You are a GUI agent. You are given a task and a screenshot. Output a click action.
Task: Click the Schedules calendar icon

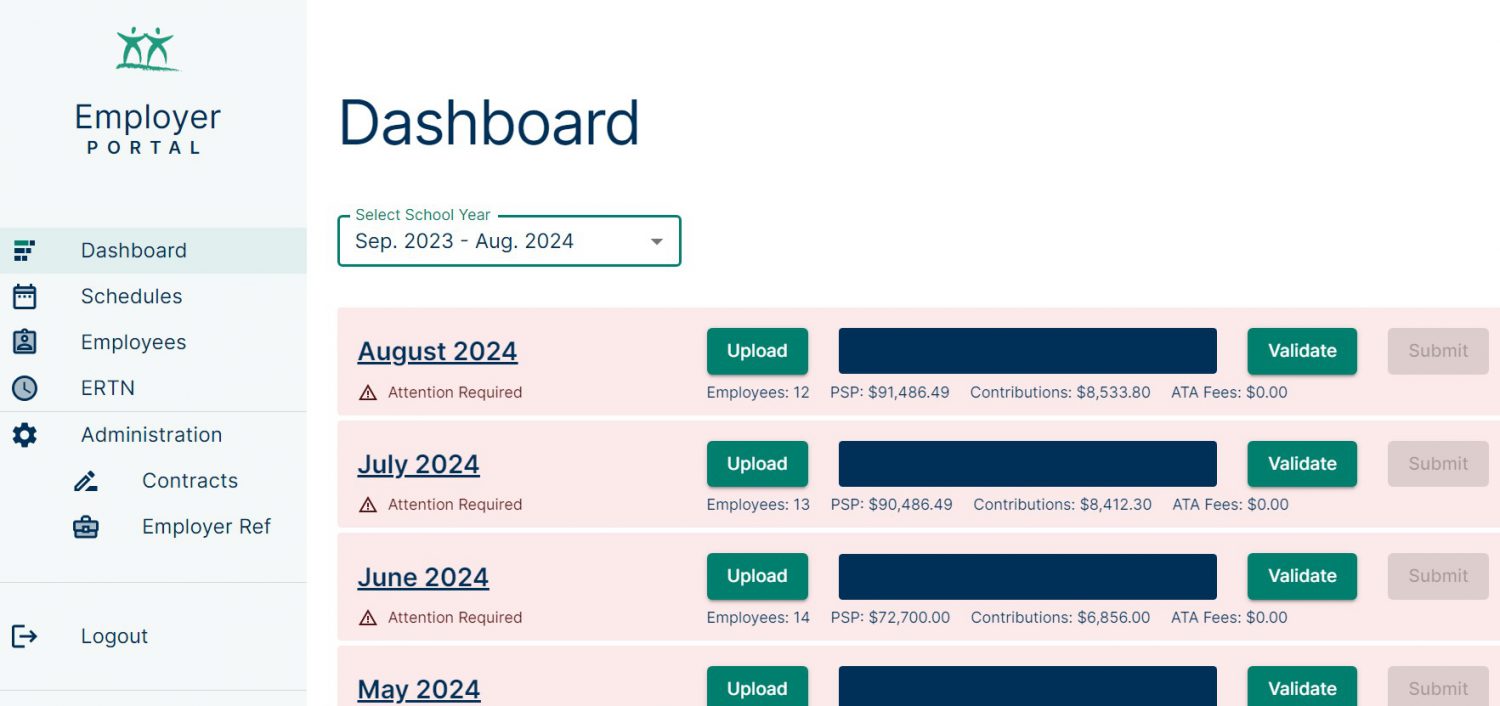24,296
